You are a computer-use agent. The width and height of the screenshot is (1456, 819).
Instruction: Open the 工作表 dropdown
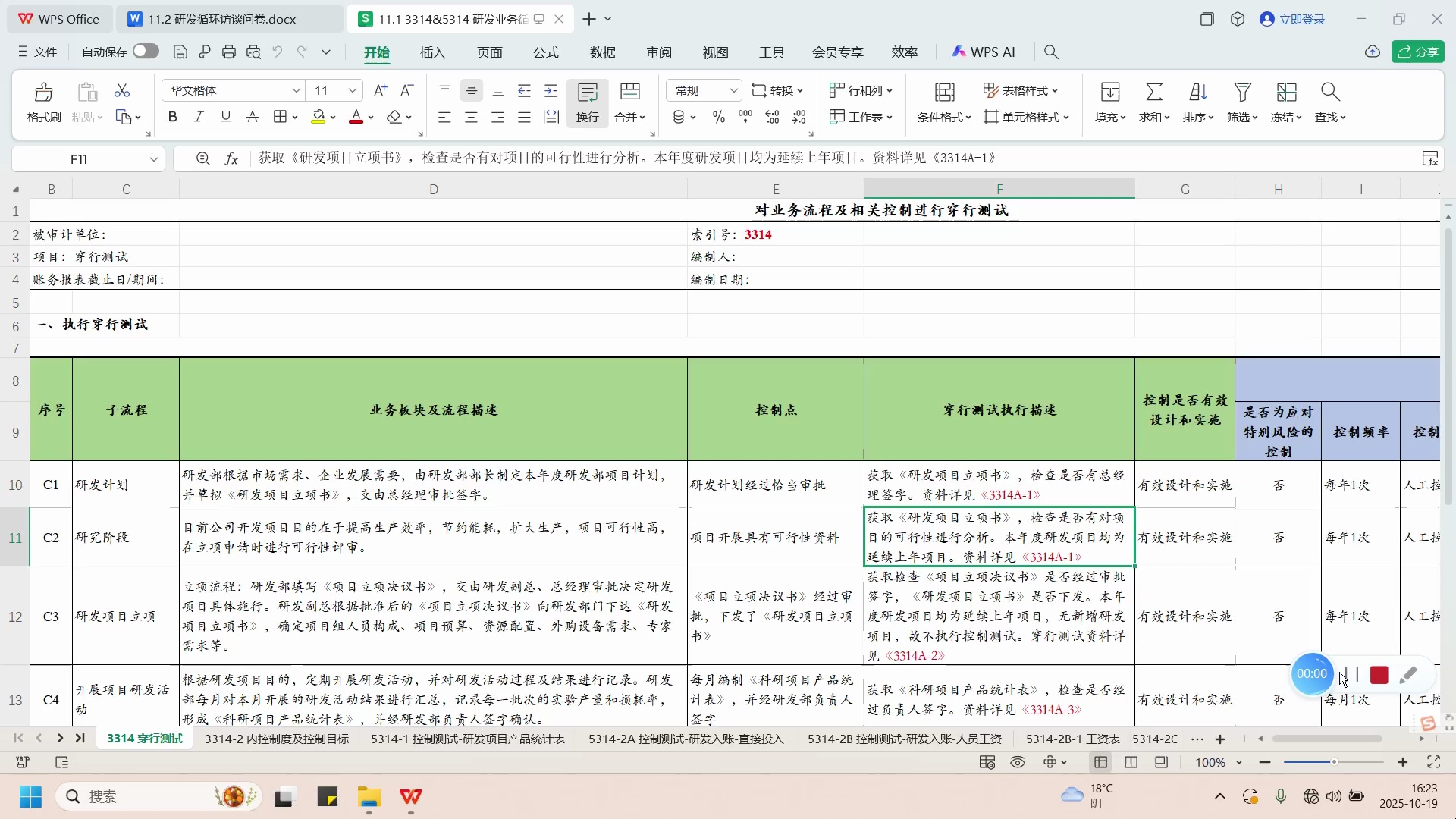pyautogui.click(x=861, y=117)
